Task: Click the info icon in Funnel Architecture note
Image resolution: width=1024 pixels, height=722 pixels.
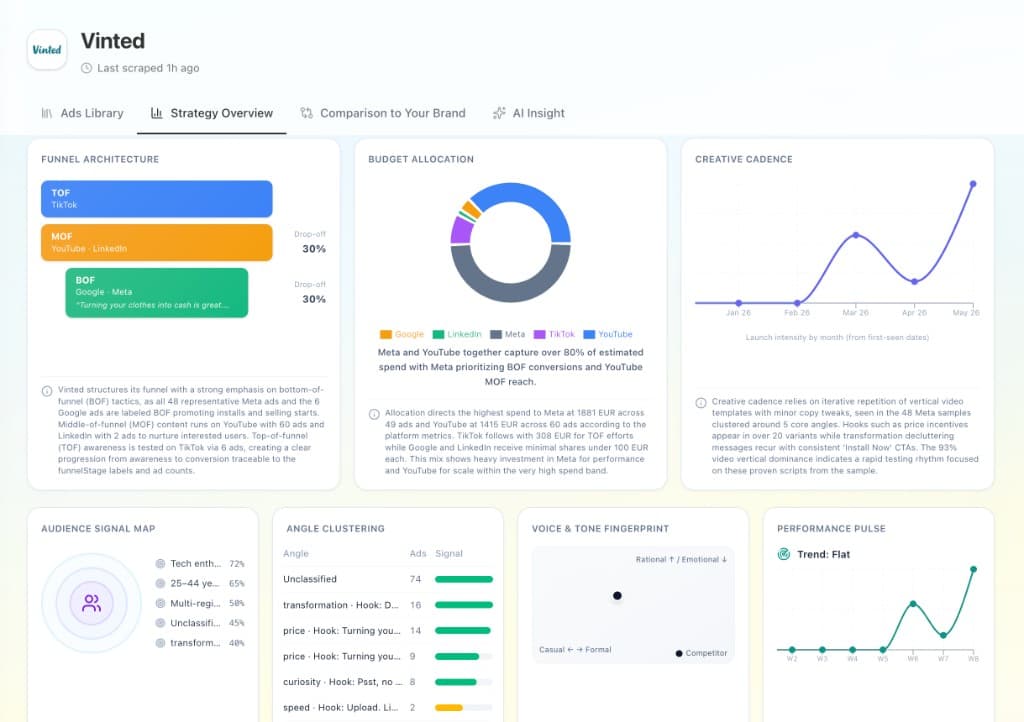Action: [x=47, y=391]
